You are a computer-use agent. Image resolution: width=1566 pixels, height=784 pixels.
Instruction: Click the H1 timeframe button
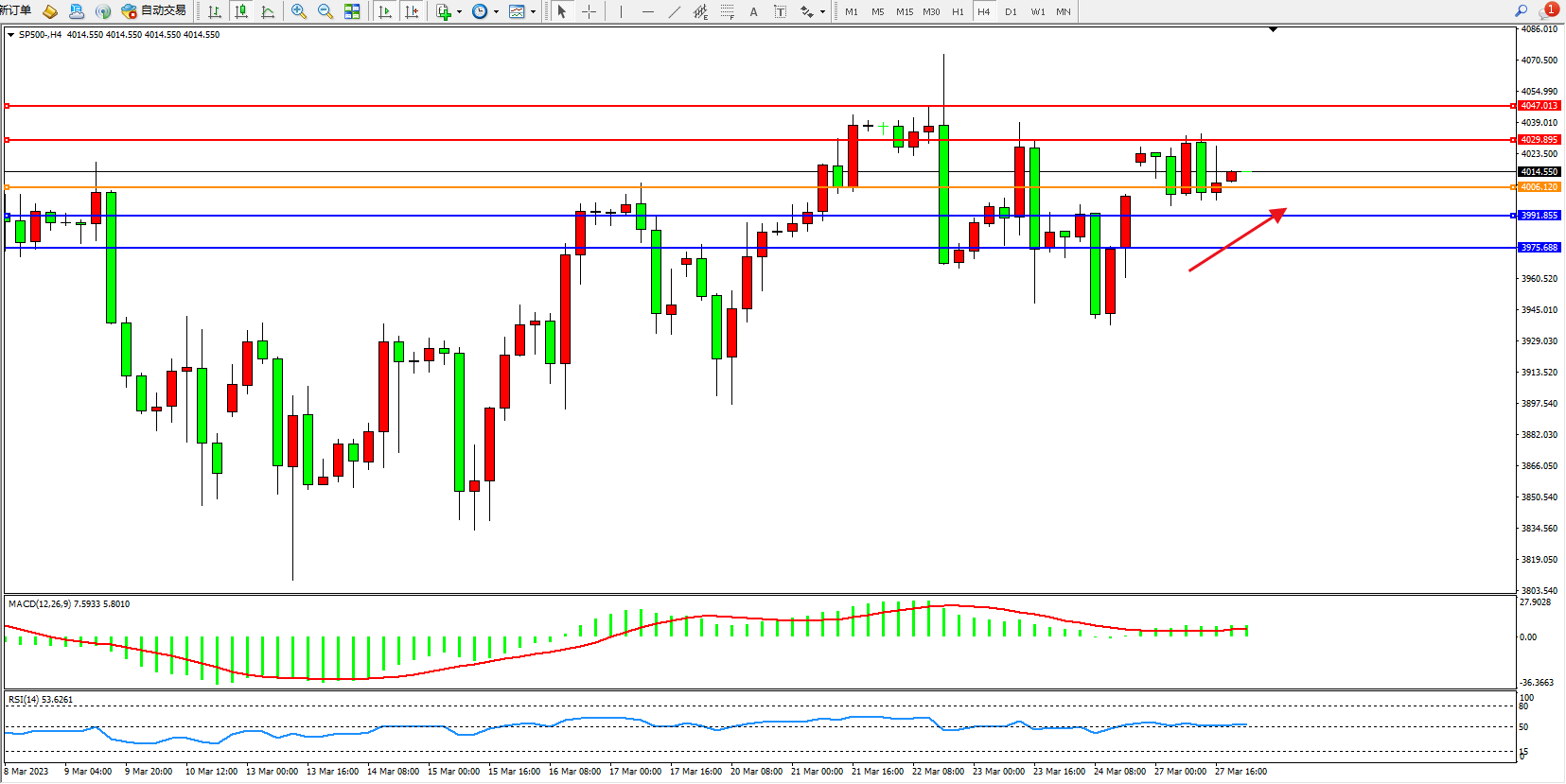958,11
